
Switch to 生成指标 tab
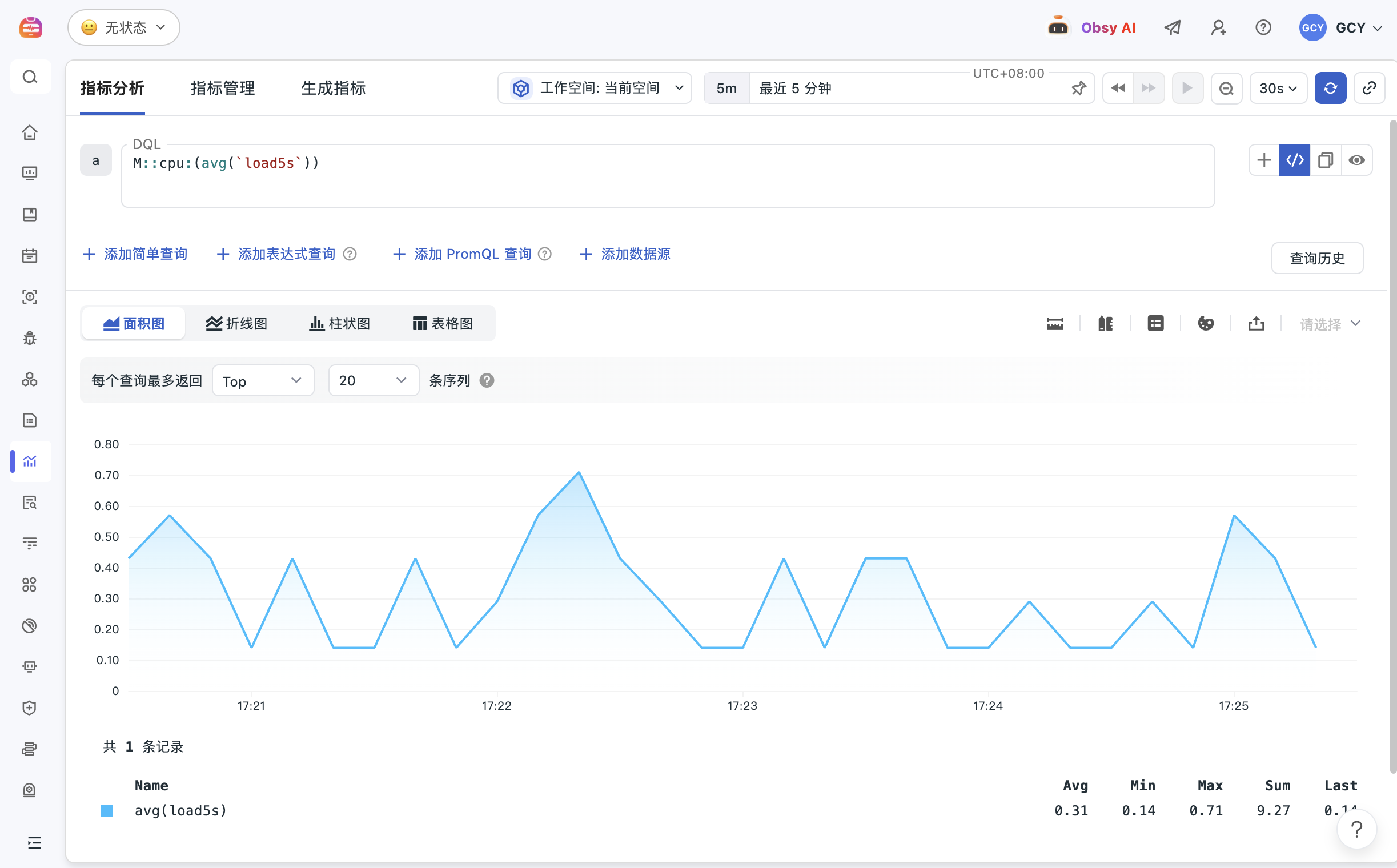click(x=334, y=88)
